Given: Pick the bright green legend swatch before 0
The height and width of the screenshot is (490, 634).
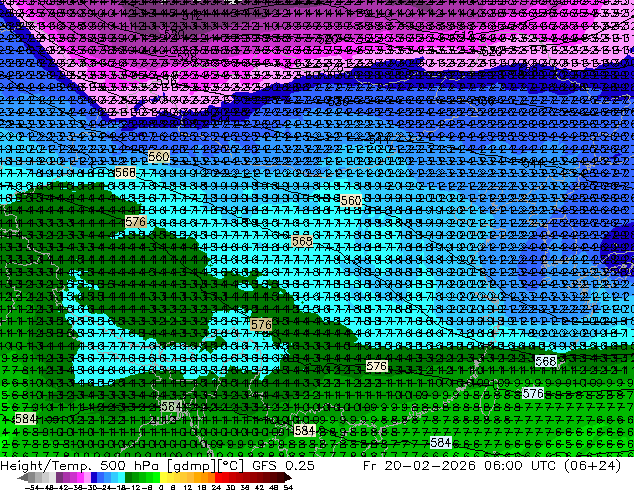Looking at the screenshot, I should tap(156, 478).
